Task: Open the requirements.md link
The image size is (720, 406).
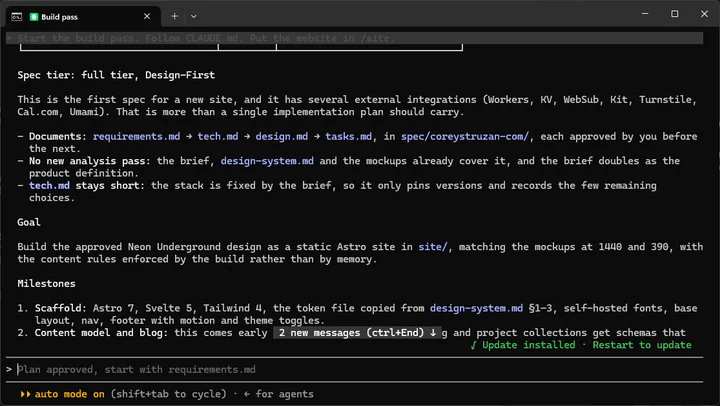Action: [x=136, y=136]
